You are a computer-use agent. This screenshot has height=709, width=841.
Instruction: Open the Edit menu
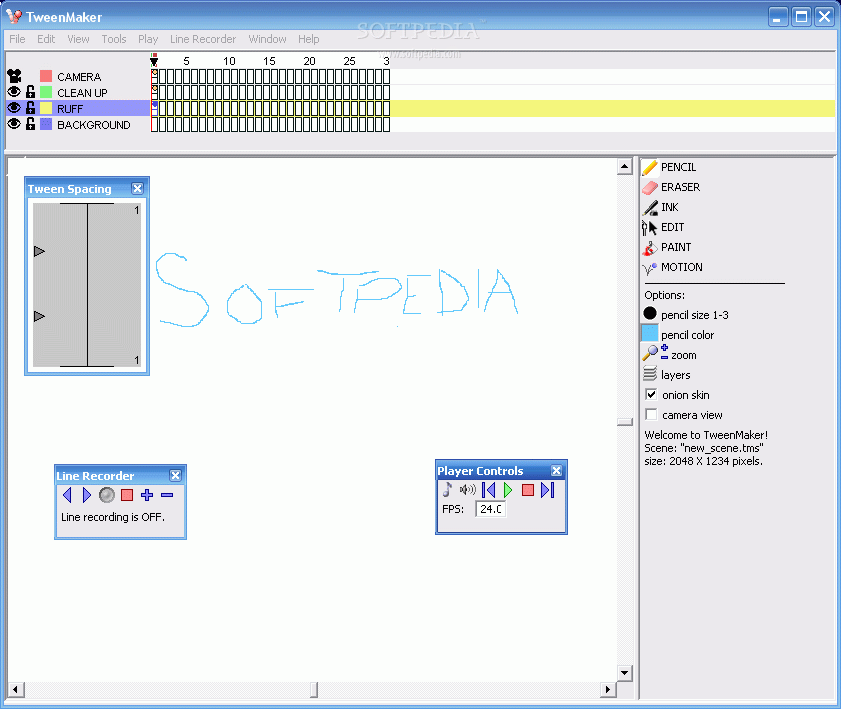click(x=46, y=39)
